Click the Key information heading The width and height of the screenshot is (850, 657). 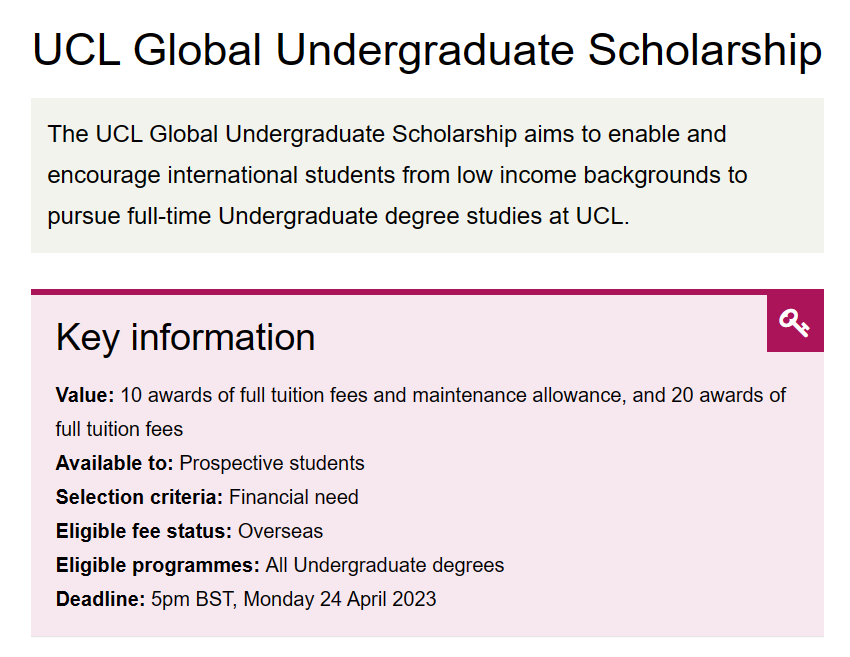[x=185, y=337]
